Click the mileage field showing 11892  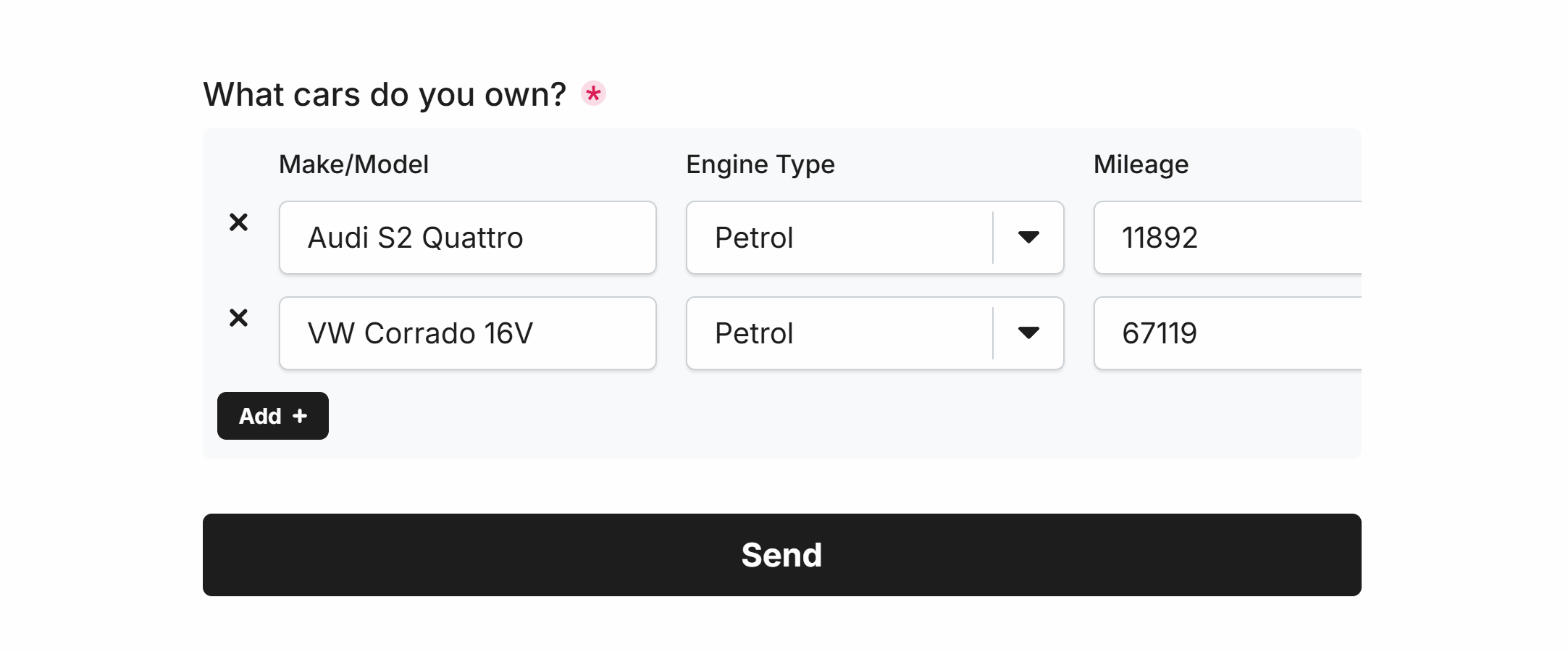click(x=1227, y=238)
